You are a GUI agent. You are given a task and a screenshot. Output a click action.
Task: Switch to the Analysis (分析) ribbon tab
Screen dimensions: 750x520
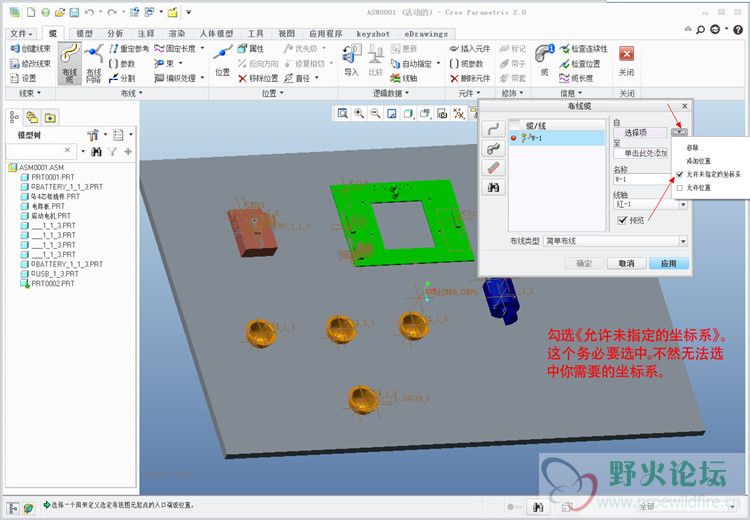click(x=115, y=33)
